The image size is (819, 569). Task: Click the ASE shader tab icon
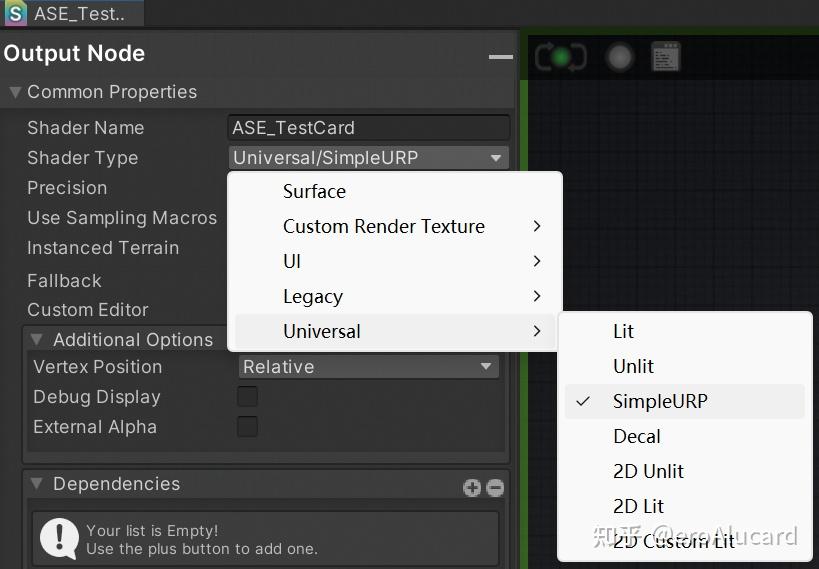click(15, 14)
